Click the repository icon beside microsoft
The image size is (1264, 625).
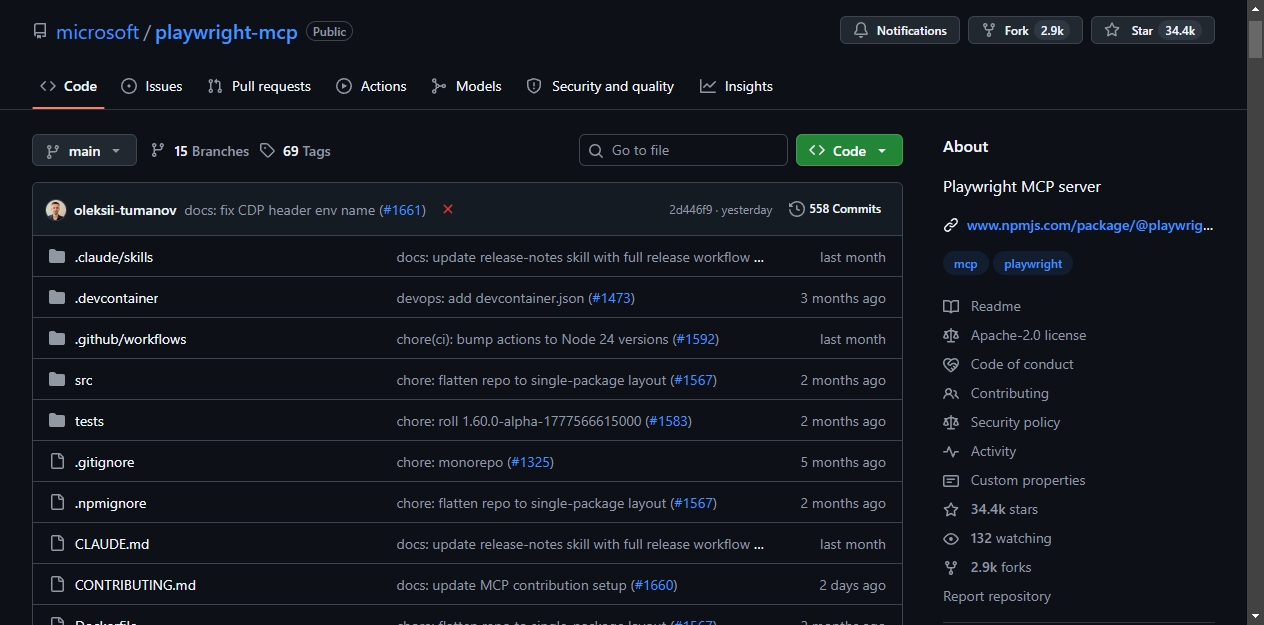click(x=40, y=31)
